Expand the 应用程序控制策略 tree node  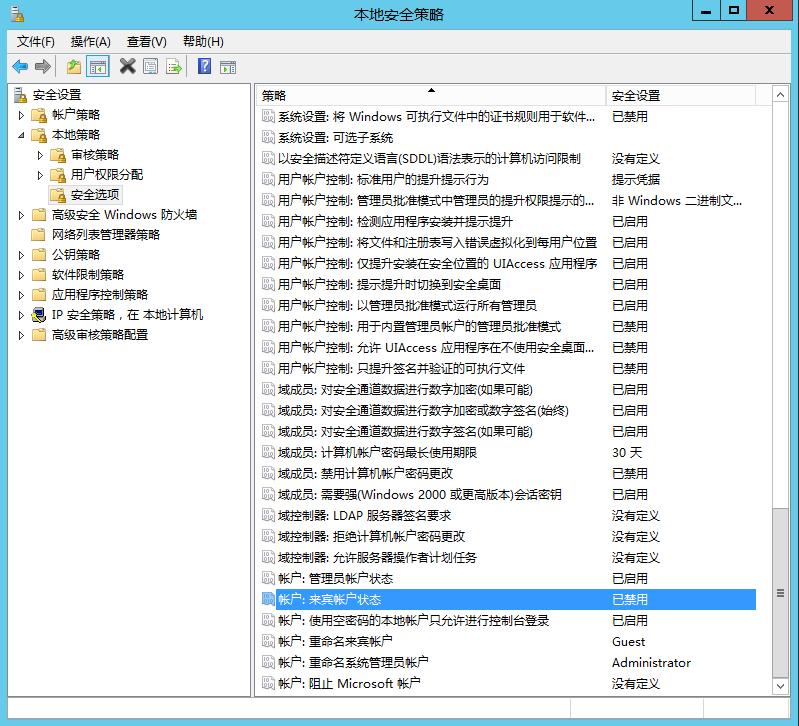click(21, 295)
